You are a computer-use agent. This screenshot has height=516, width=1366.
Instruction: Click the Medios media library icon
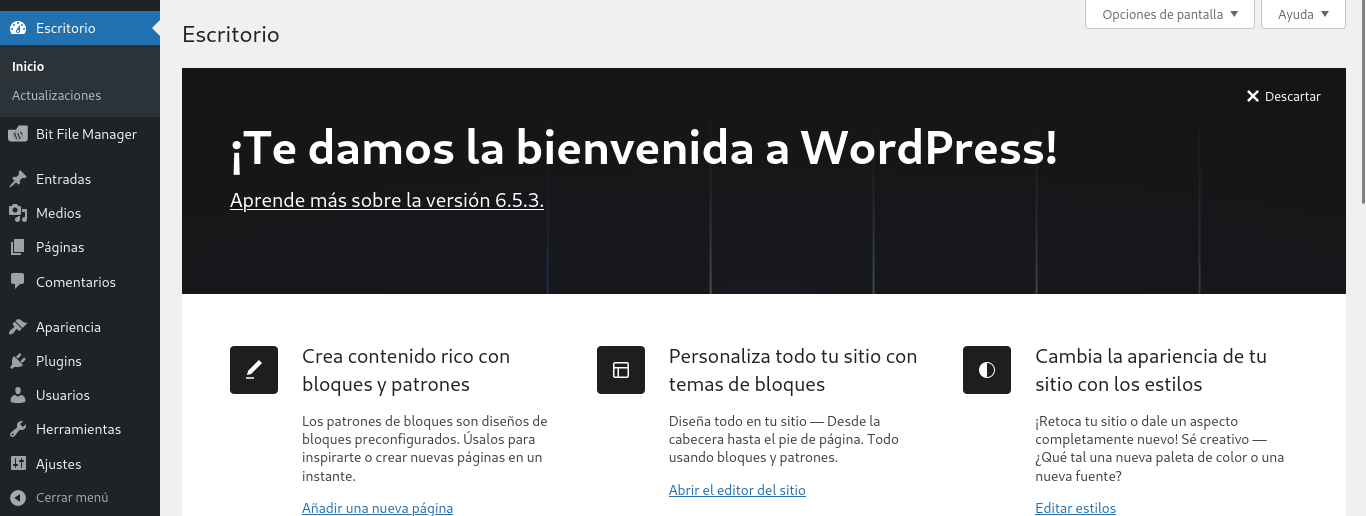[x=18, y=213]
